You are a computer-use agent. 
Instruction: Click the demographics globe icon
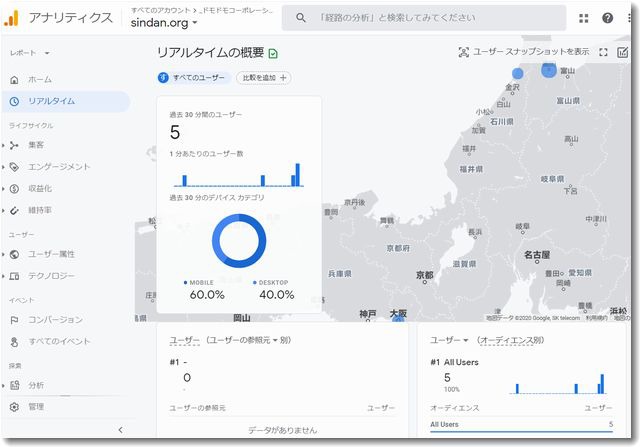click(x=14, y=254)
